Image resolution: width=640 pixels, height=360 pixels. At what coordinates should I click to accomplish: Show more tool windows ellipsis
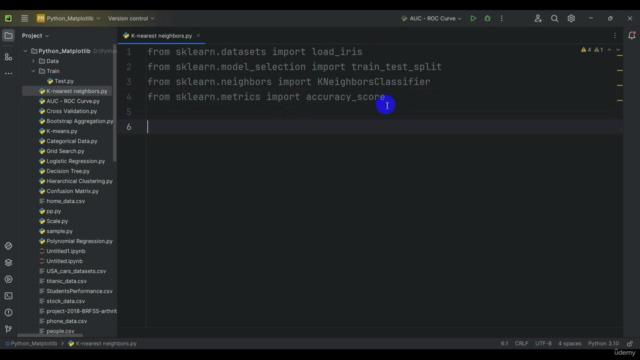coord(8,73)
